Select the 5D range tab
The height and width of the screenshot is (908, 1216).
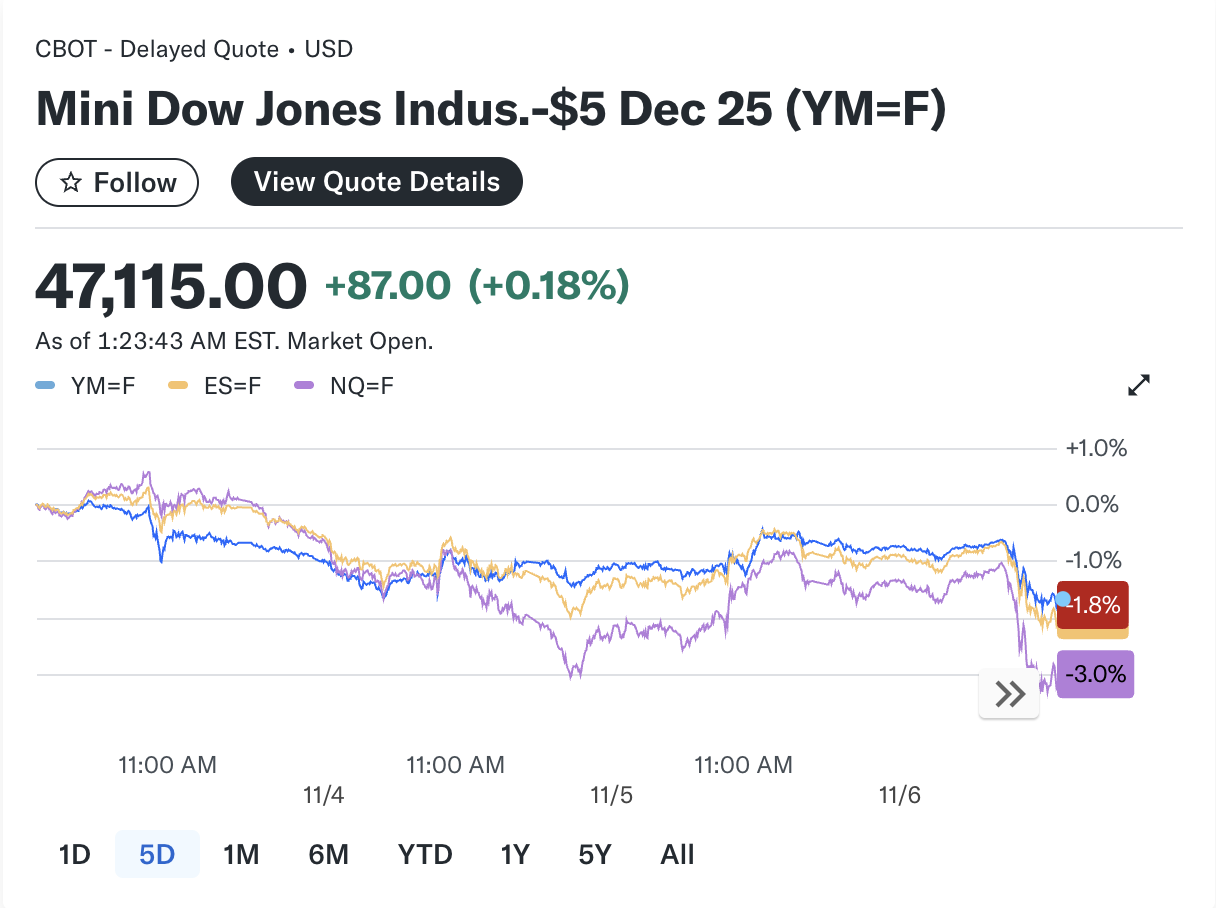[157, 855]
